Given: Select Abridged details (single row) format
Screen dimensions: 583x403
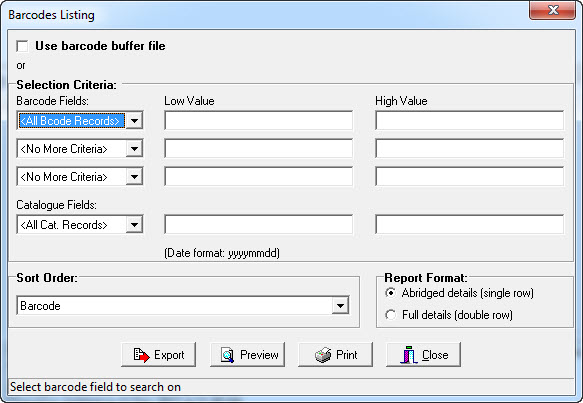Looking at the screenshot, I should click(390, 293).
